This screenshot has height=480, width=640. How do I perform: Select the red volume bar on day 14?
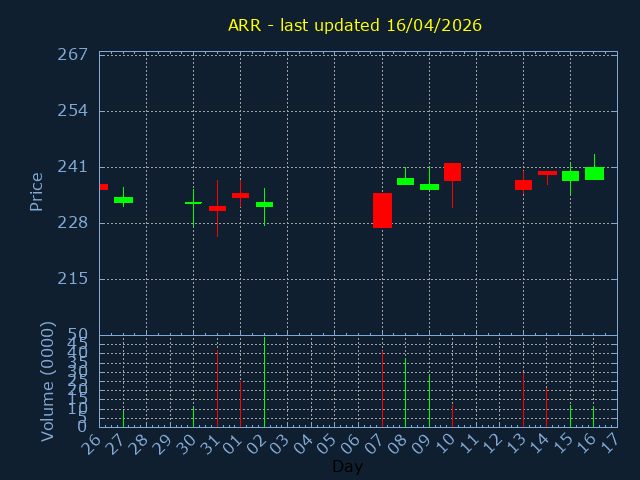coord(546,407)
